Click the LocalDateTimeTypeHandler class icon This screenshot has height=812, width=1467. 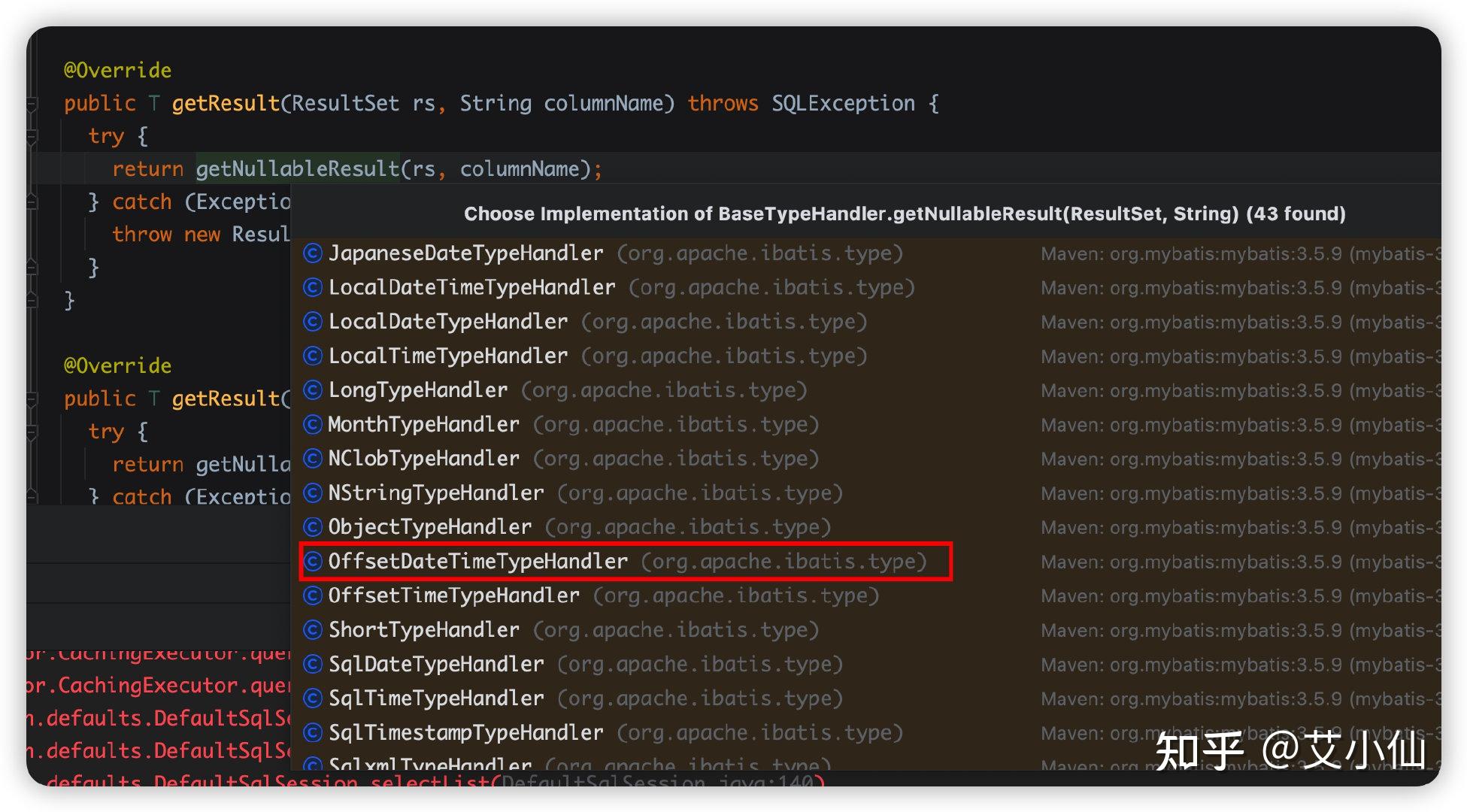coord(313,287)
